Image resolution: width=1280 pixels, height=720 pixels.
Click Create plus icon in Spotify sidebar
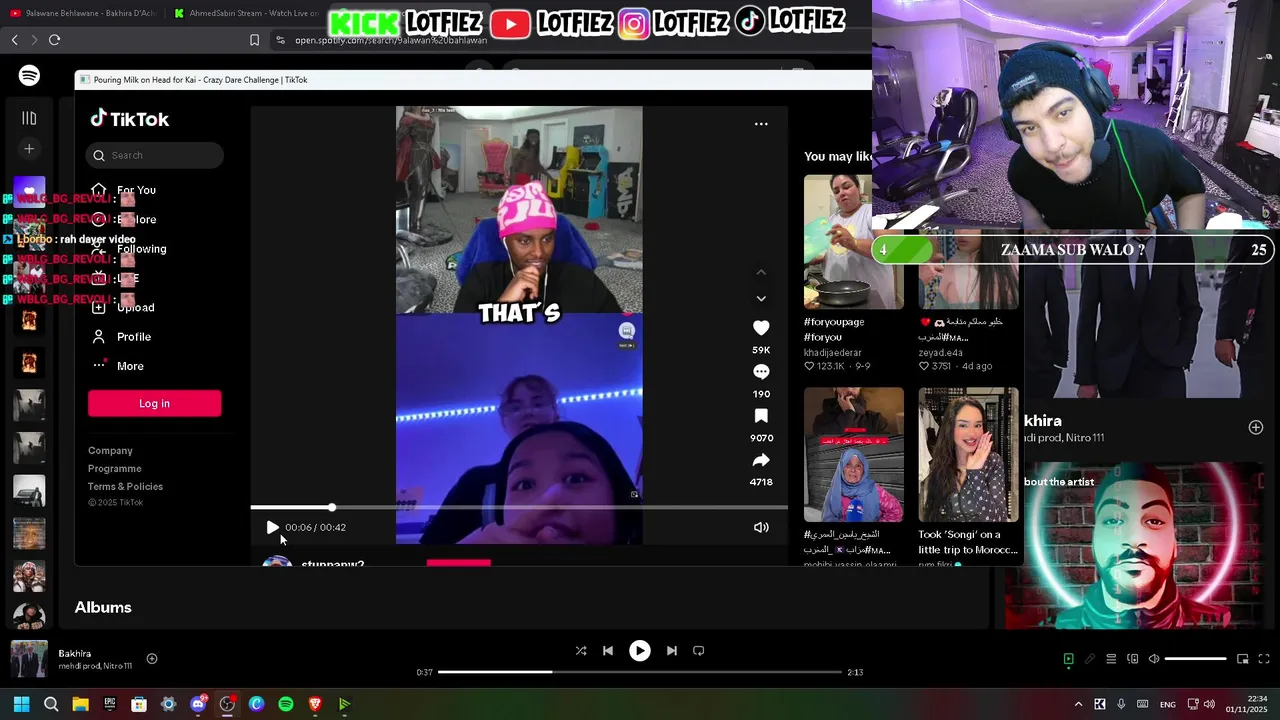tap(29, 149)
